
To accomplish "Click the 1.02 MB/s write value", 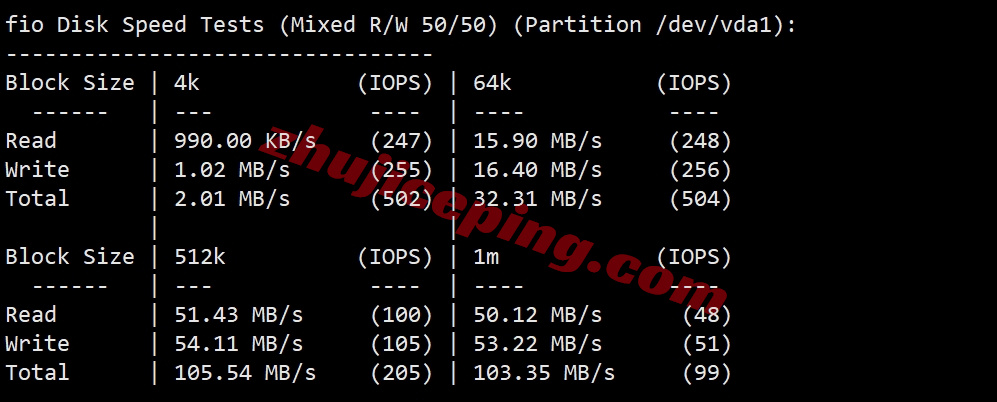I will click(x=232, y=170).
